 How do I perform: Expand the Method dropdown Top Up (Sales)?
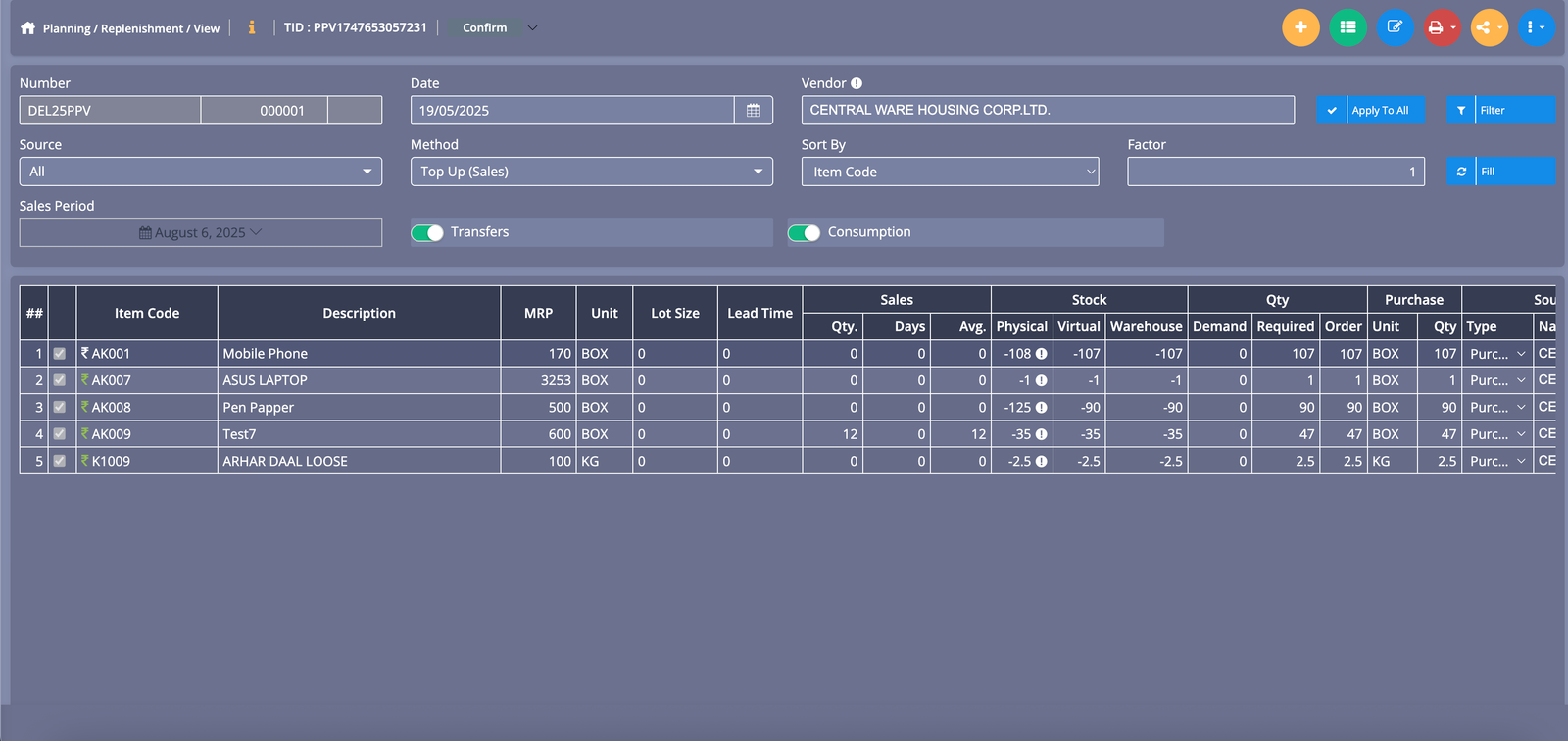click(x=591, y=172)
